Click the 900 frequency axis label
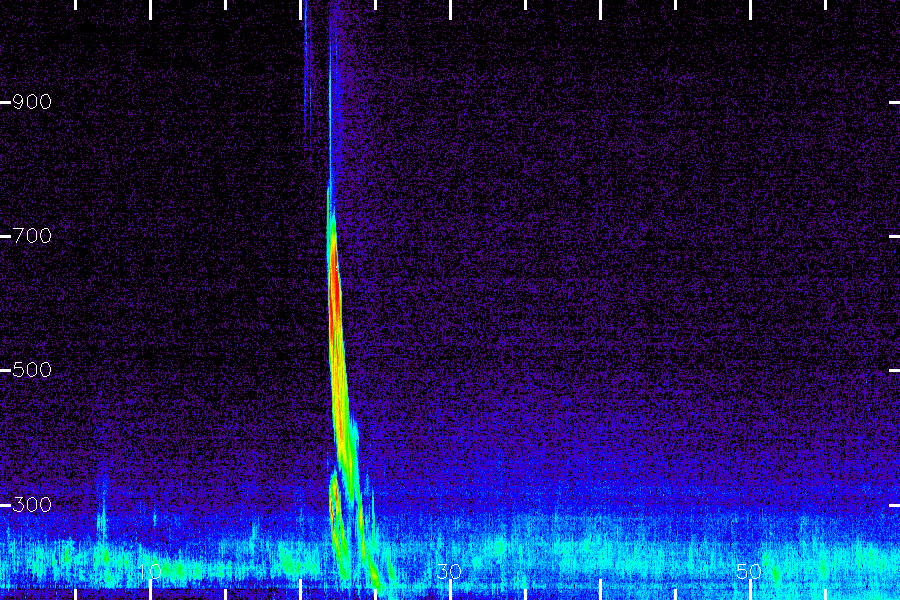900x600 pixels. [x=32, y=102]
